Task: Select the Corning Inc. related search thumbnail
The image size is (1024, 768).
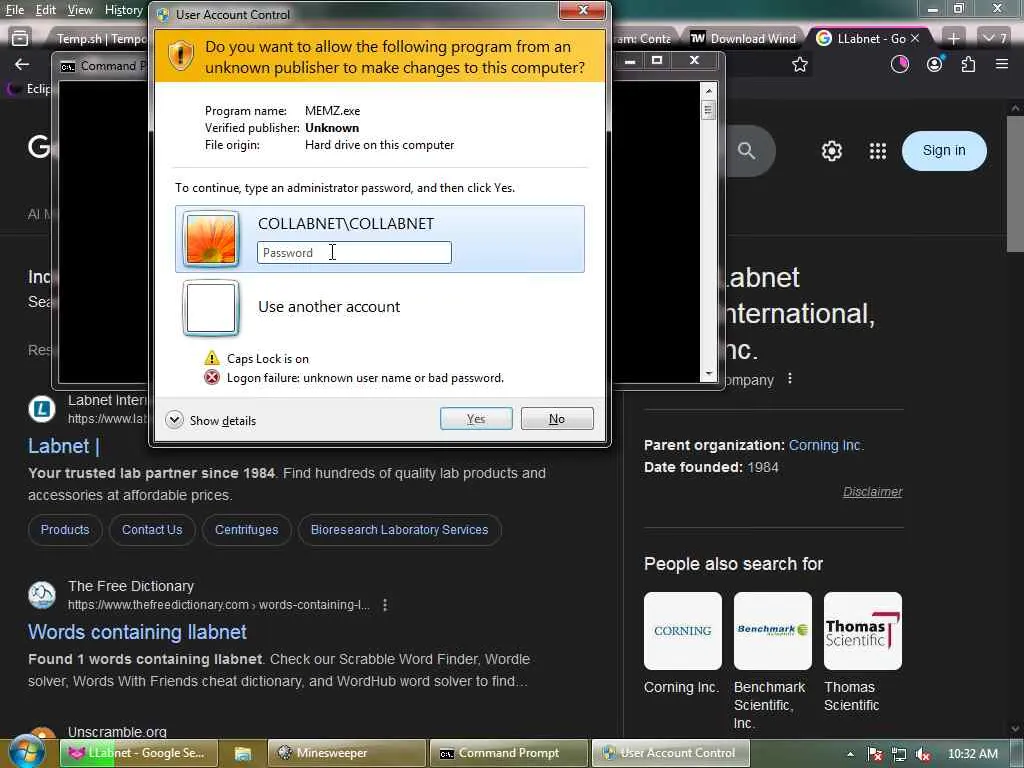Action: 682,631
